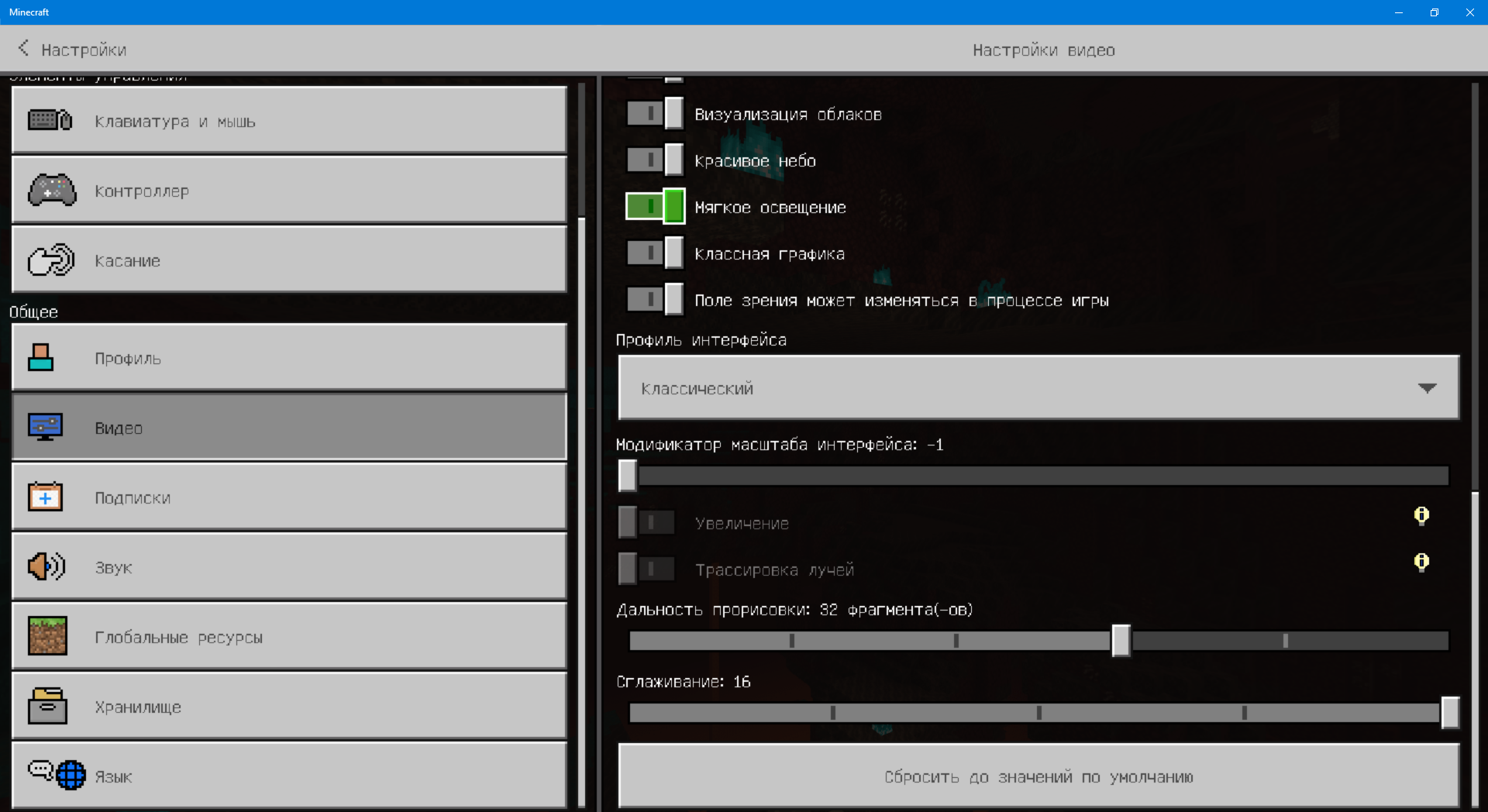Disable the Мягкое освещение toggle
Image resolution: width=1488 pixels, height=812 pixels.
(x=655, y=207)
